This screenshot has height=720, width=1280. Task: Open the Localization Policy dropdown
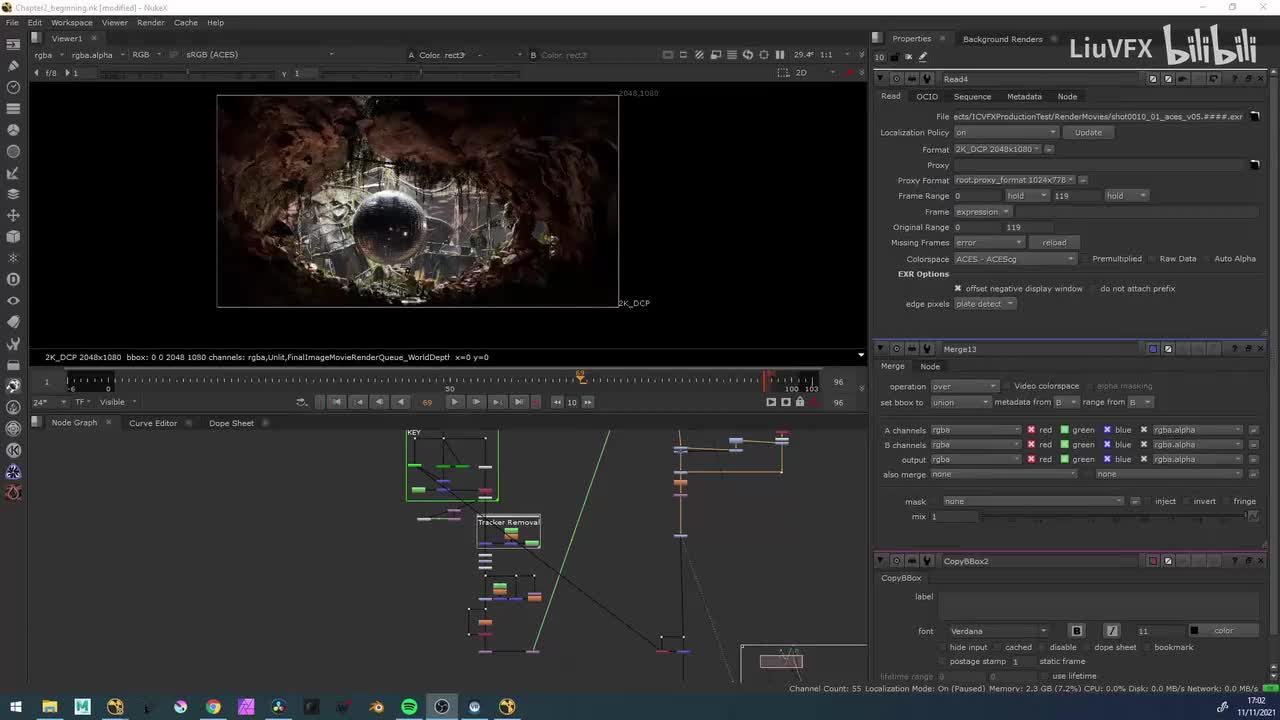point(1005,133)
